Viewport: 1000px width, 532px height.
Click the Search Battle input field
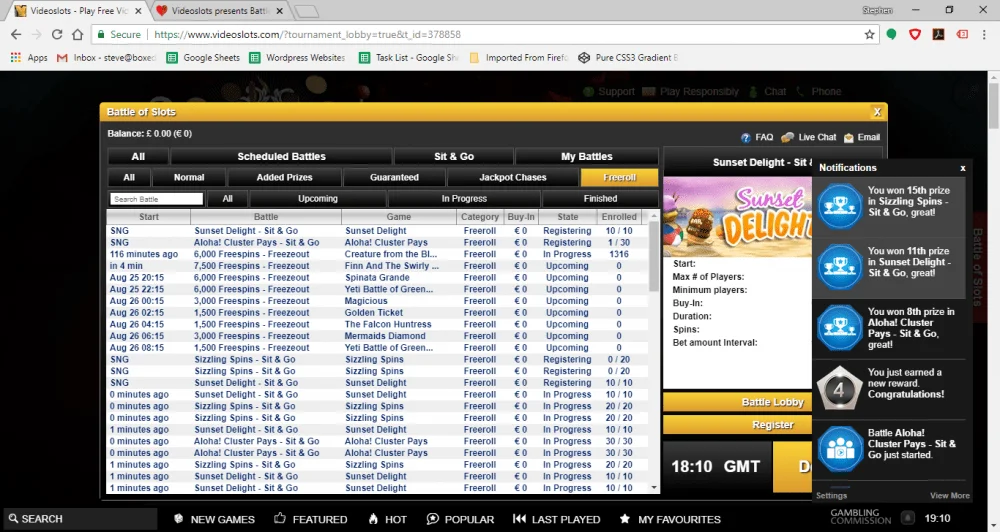point(156,199)
